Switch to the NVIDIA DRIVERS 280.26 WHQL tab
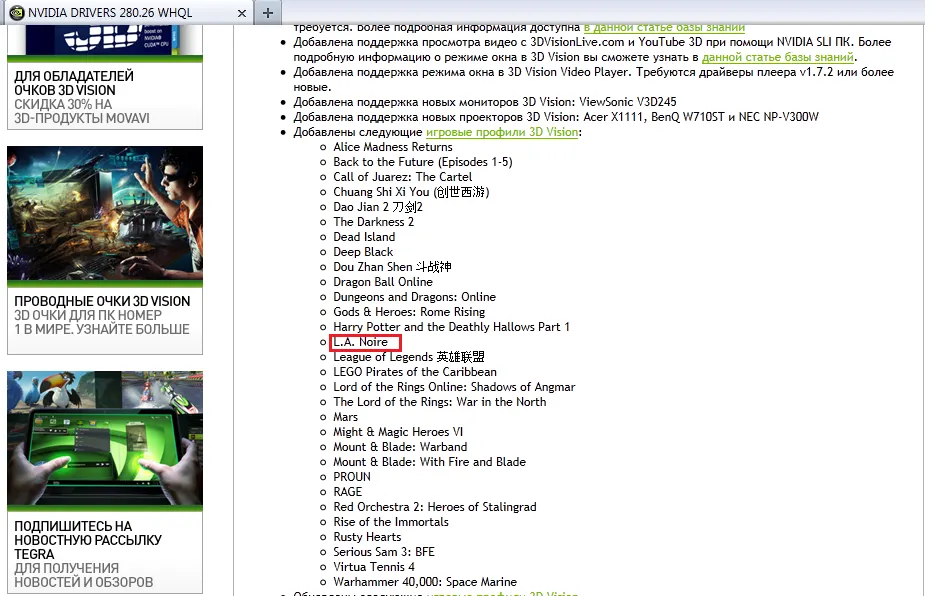 pos(120,13)
